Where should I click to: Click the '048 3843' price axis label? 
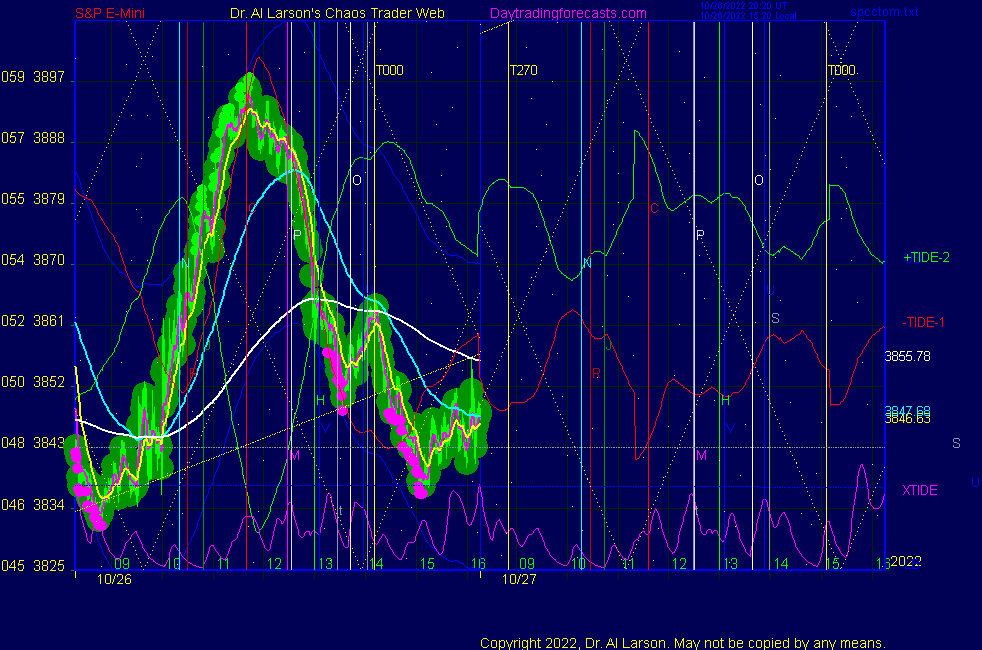pos(33,443)
